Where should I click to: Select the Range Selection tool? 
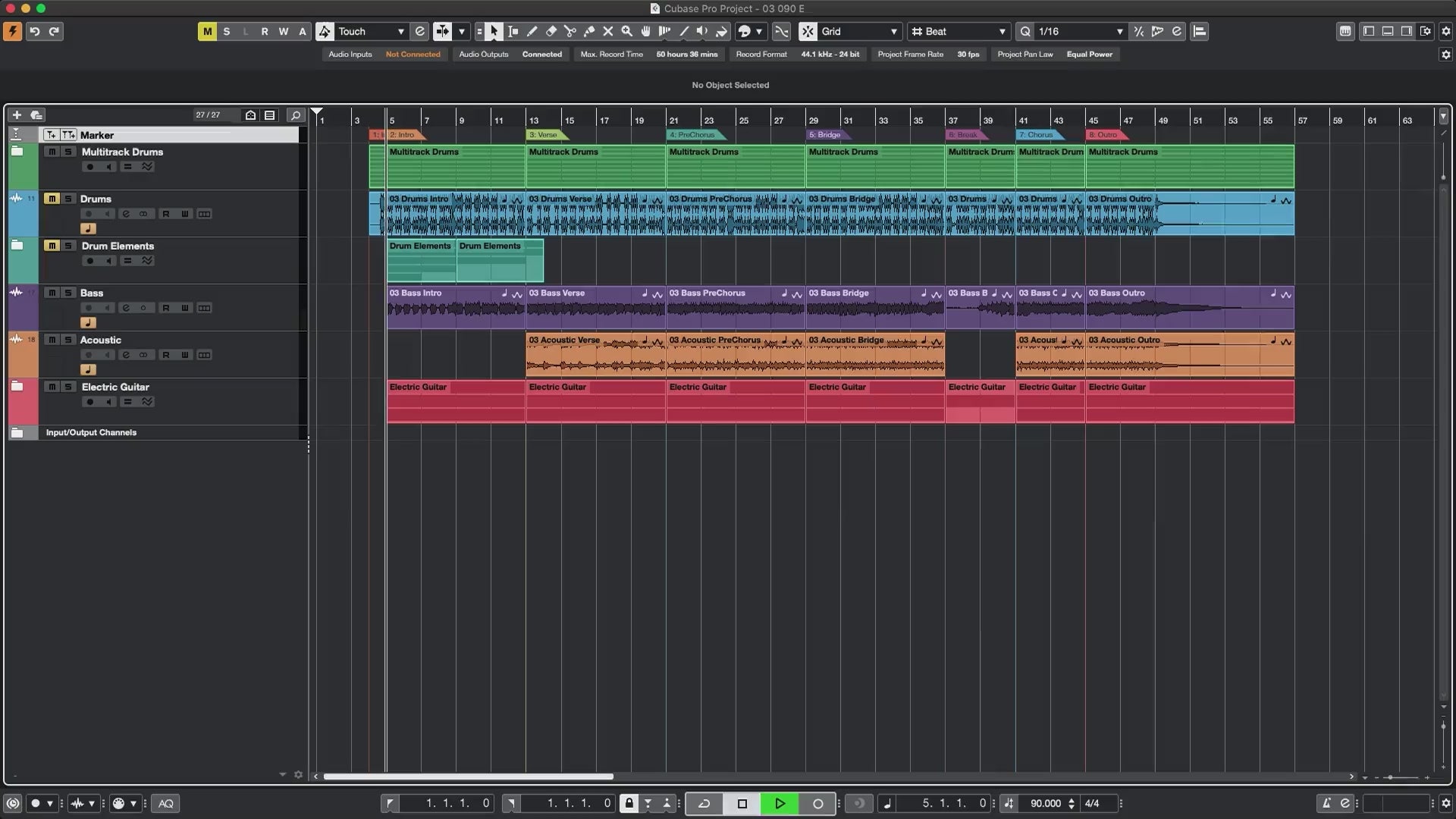point(513,31)
